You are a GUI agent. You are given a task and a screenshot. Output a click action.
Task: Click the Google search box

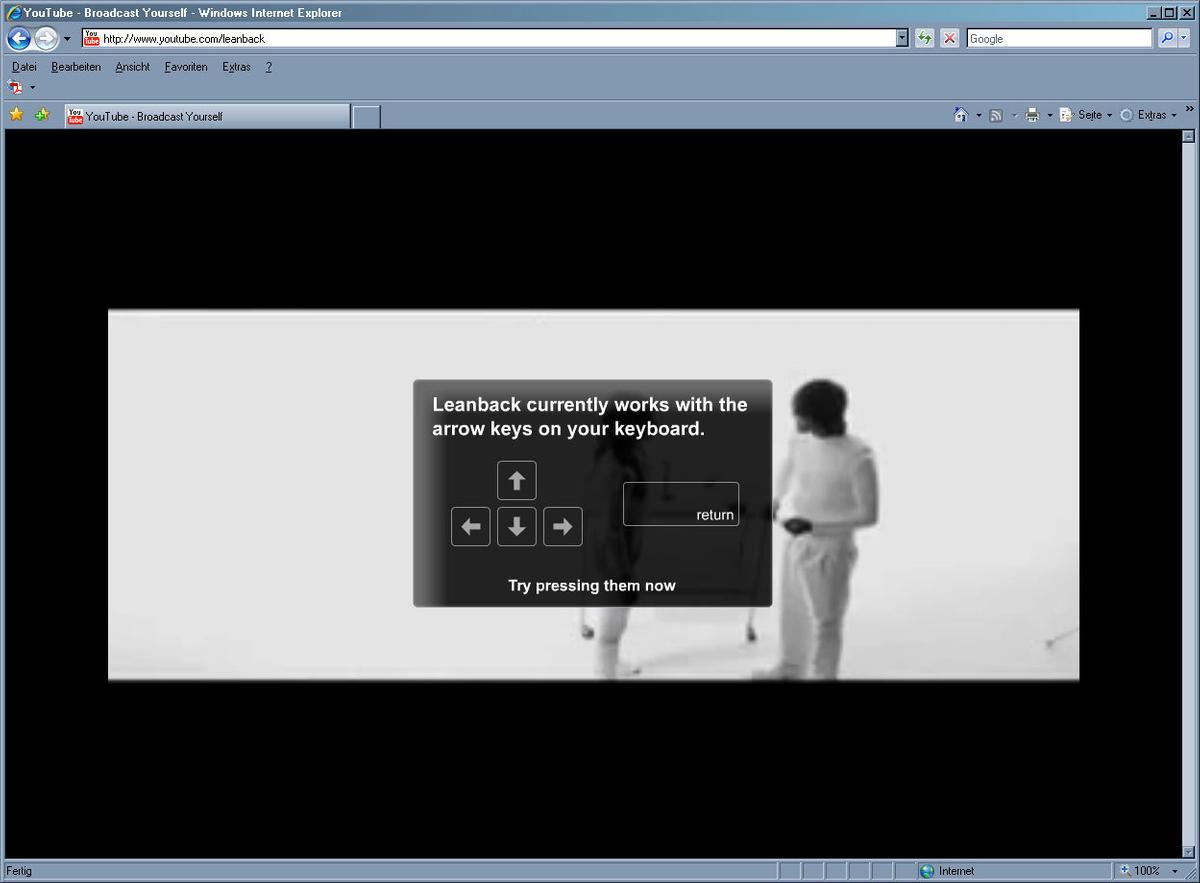tap(1059, 38)
